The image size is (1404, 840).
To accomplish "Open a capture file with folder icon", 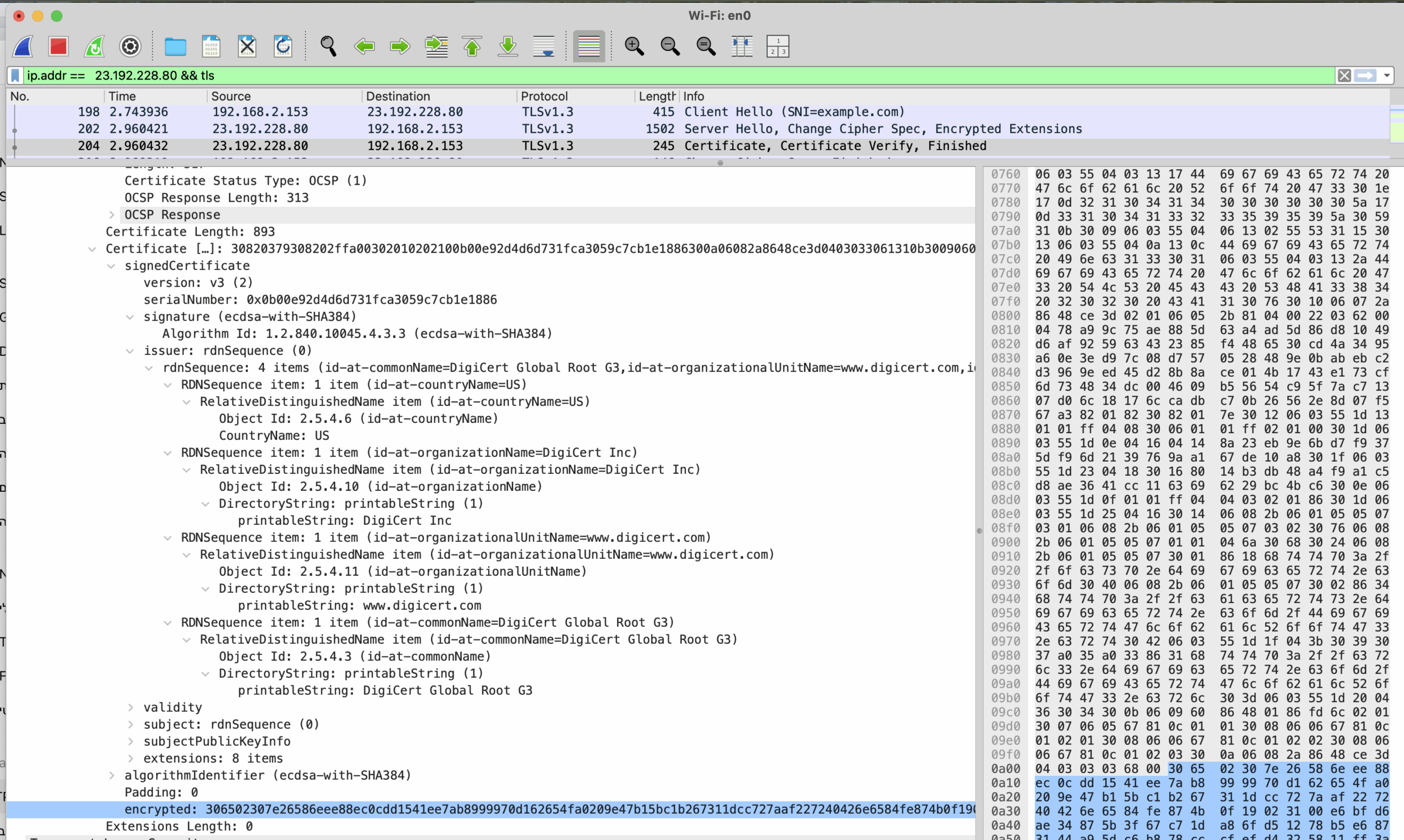I will coord(175,47).
